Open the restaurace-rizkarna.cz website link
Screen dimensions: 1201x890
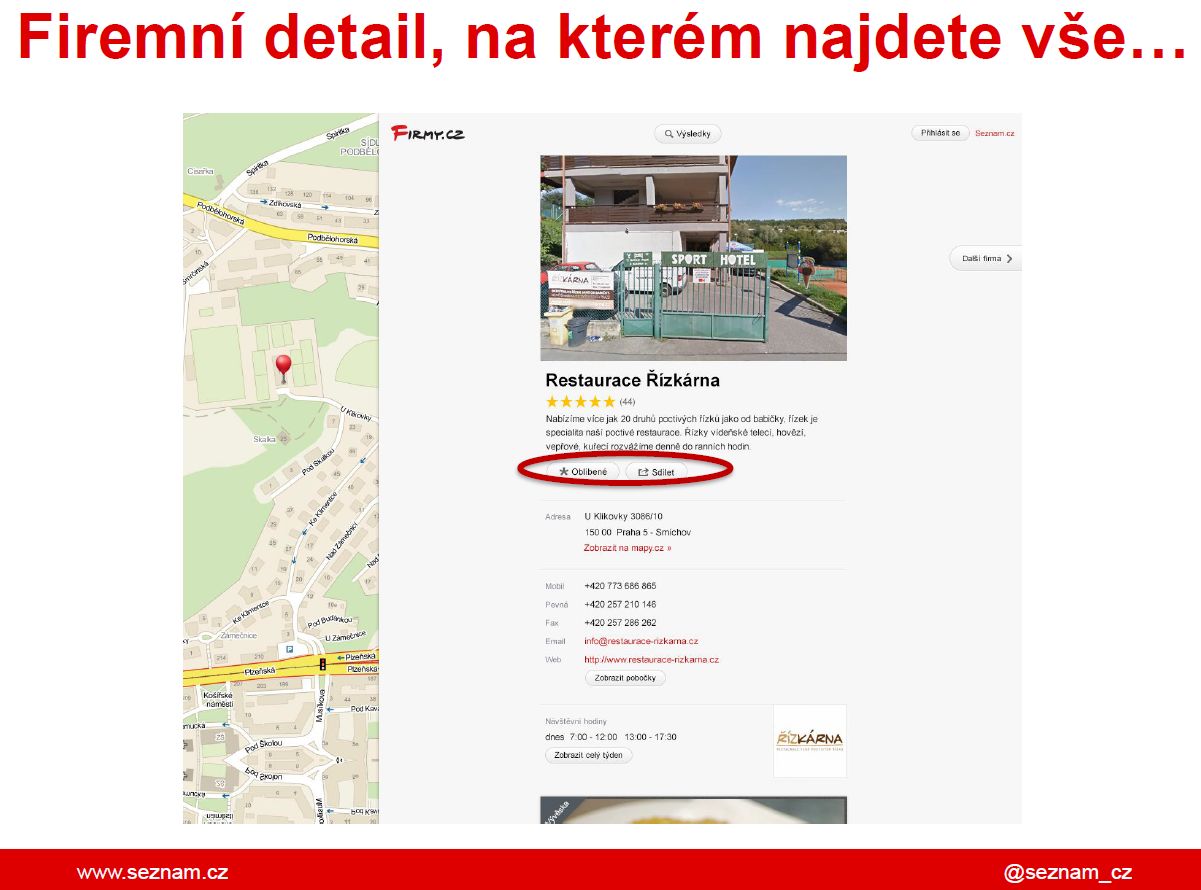click(654, 659)
